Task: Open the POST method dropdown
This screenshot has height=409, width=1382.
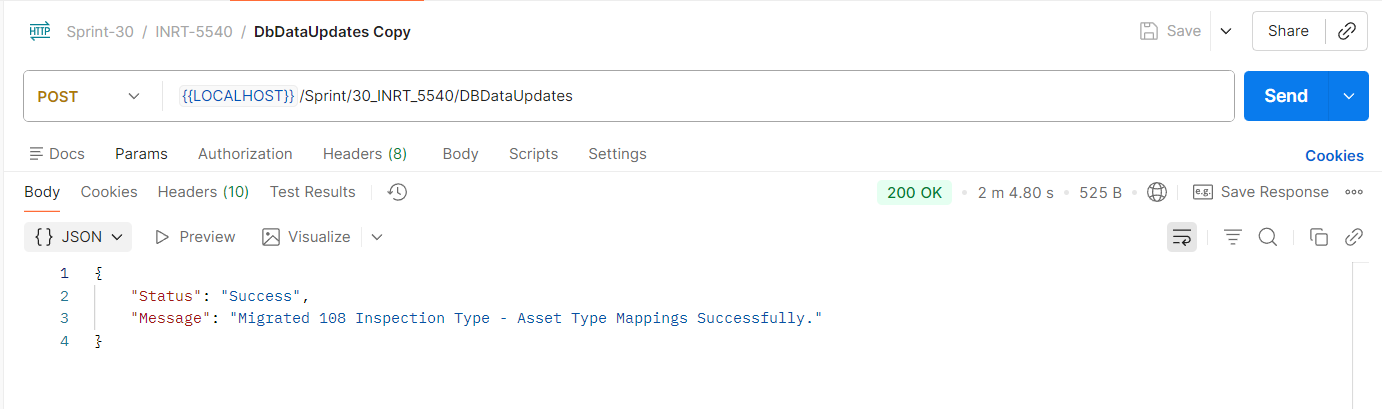Action: 88,96
